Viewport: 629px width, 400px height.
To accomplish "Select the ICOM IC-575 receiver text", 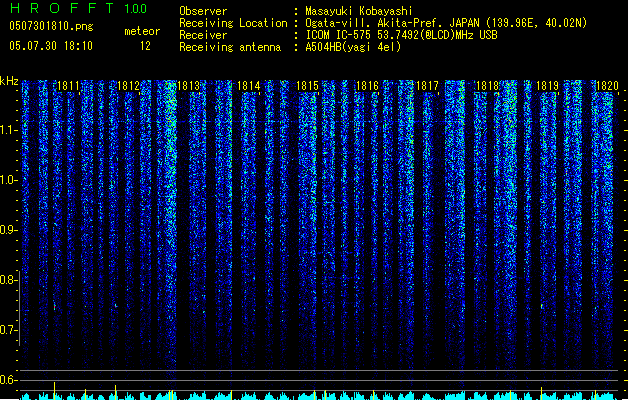I will 401,35.
